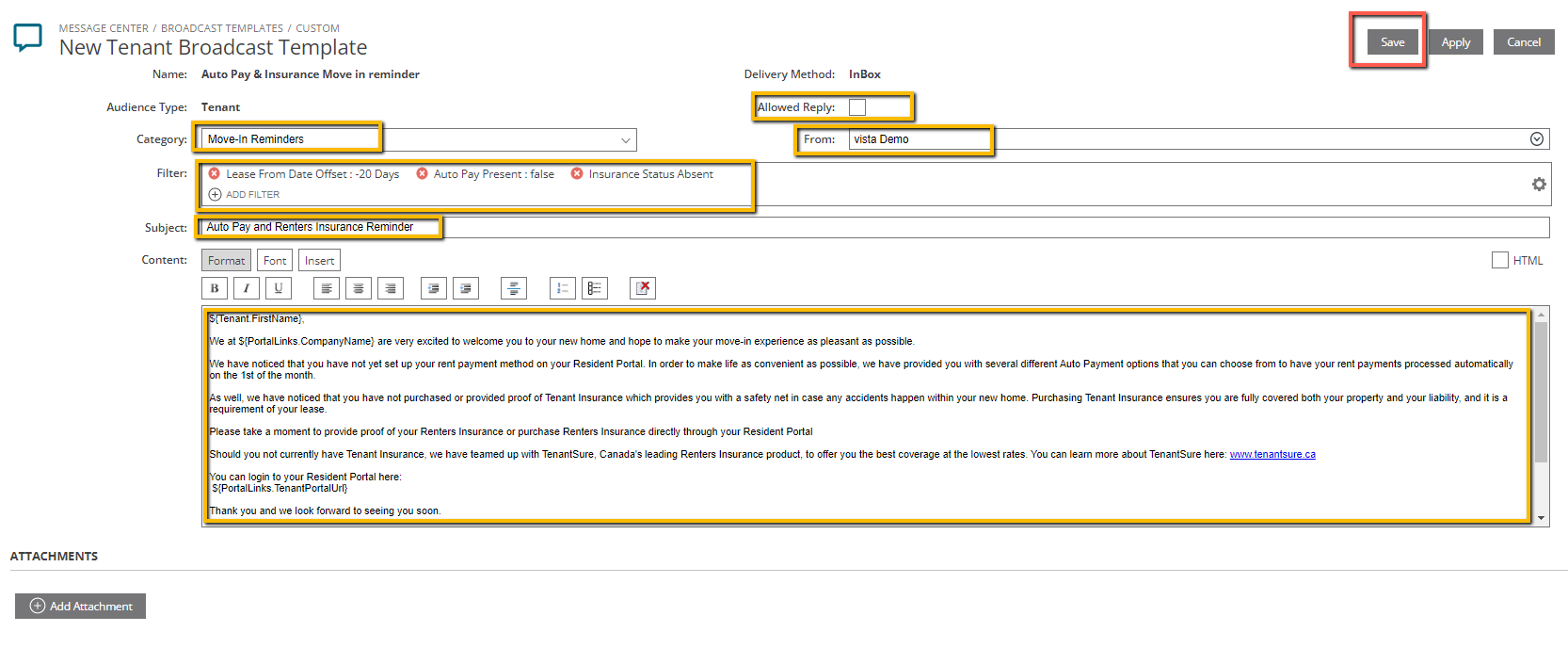Remove the Insurance Status Absent filter

click(x=577, y=173)
